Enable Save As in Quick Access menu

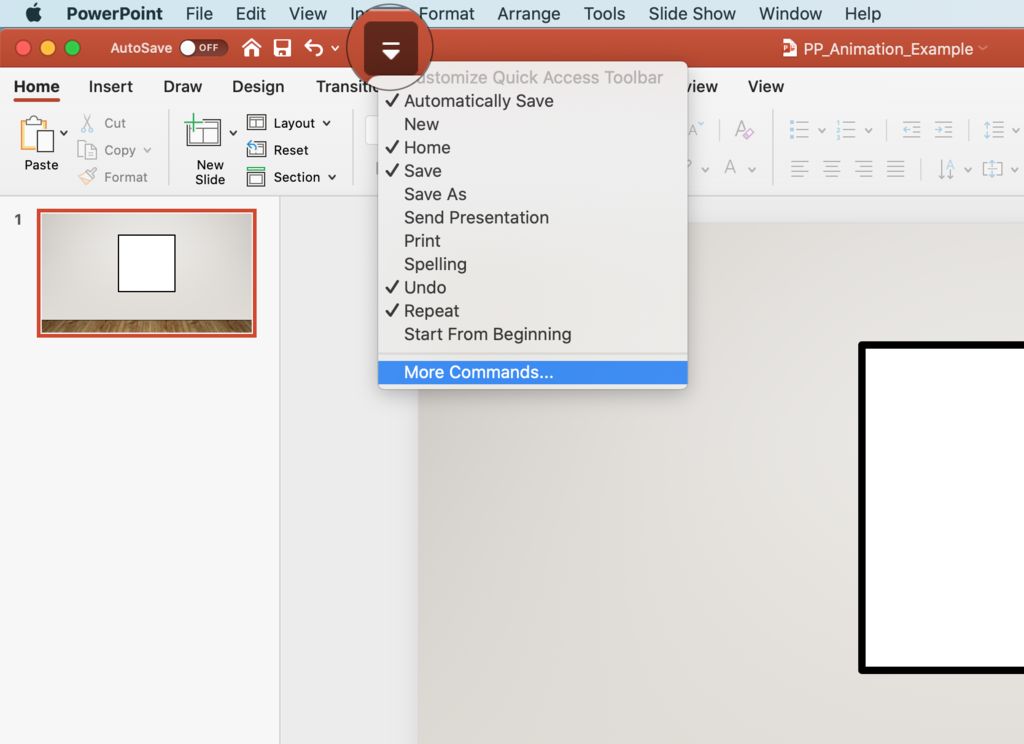(532, 195)
